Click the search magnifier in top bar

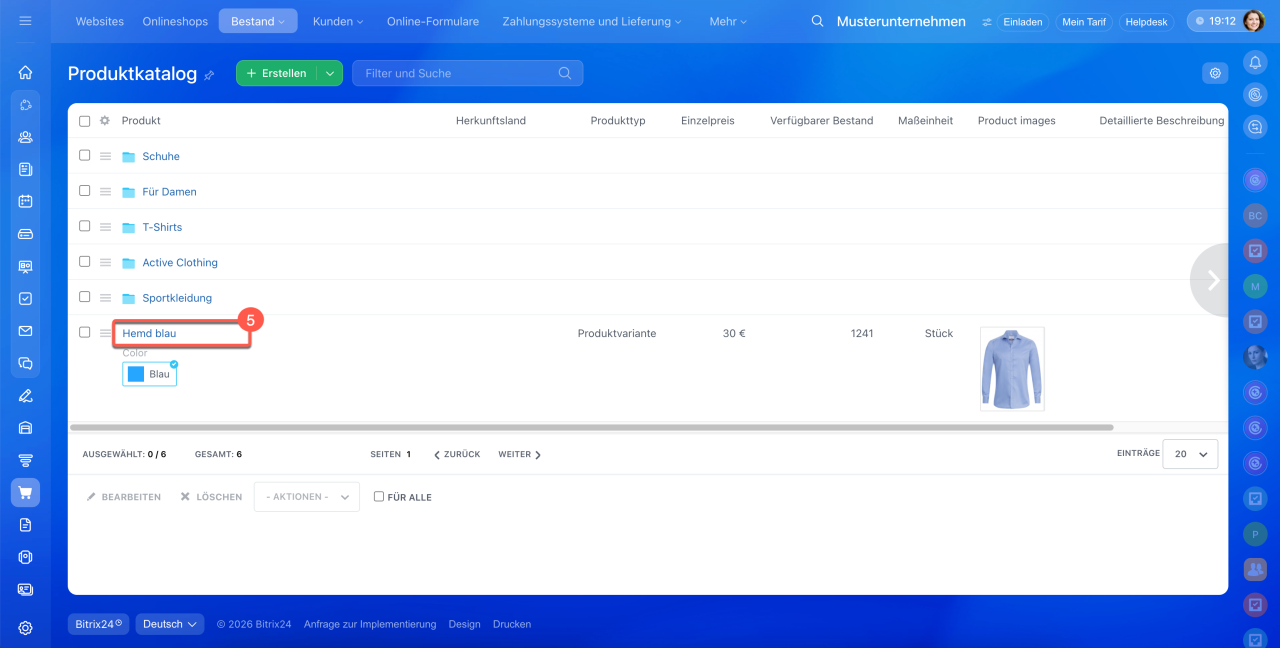818,21
